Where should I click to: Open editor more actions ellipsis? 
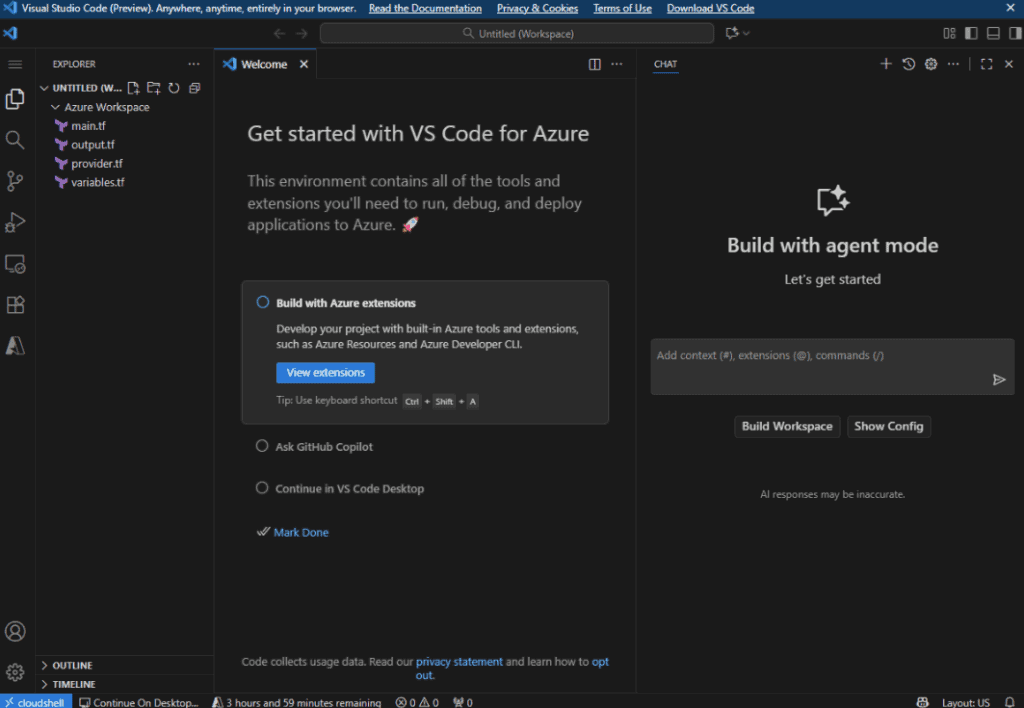click(616, 64)
